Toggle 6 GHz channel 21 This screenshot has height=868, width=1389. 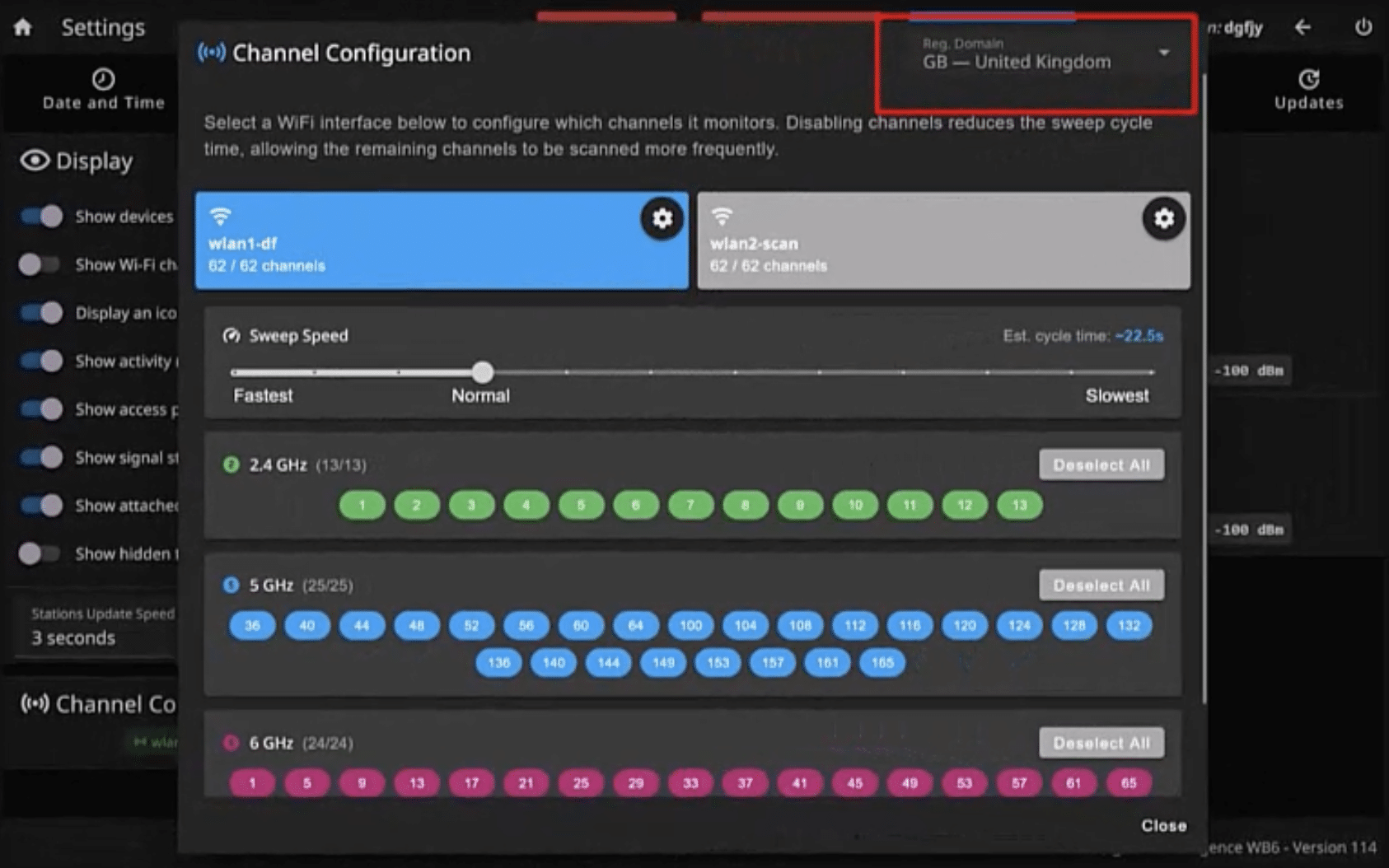tap(526, 783)
